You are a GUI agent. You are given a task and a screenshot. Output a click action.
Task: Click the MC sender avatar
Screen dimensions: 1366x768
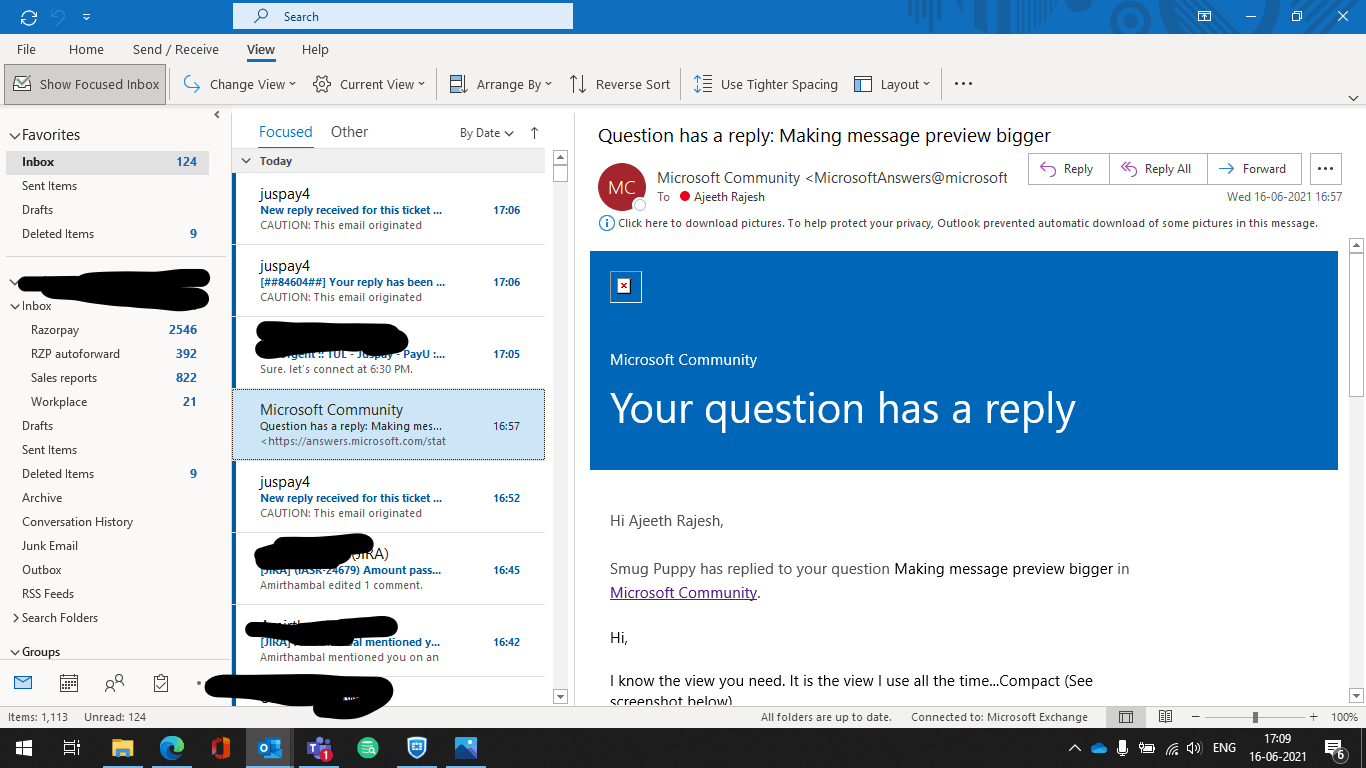622,187
